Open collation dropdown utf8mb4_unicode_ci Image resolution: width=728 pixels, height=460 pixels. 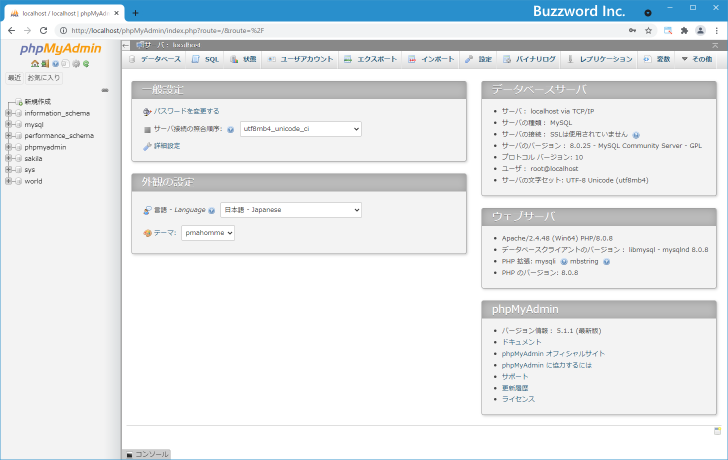point(300,129)
